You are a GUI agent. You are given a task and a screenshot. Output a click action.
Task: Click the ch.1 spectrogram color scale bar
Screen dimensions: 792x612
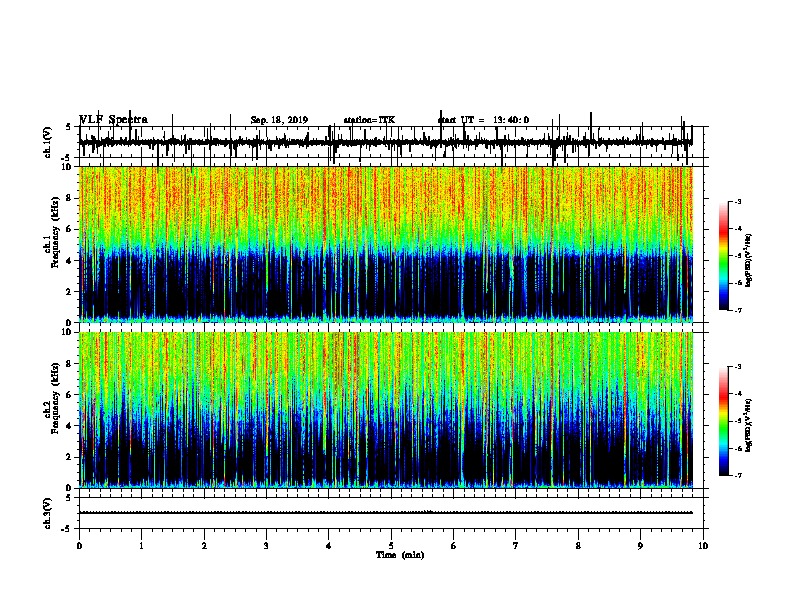(x=724, y=256)
